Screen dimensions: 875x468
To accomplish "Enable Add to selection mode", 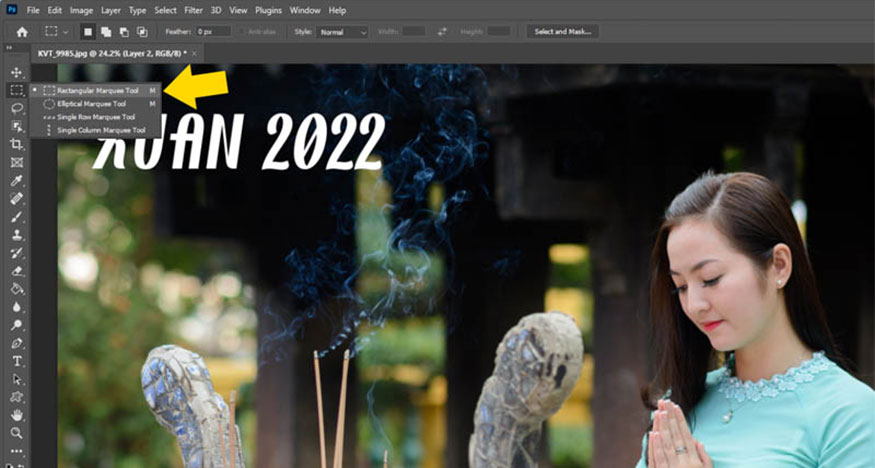I will [106, 32].
